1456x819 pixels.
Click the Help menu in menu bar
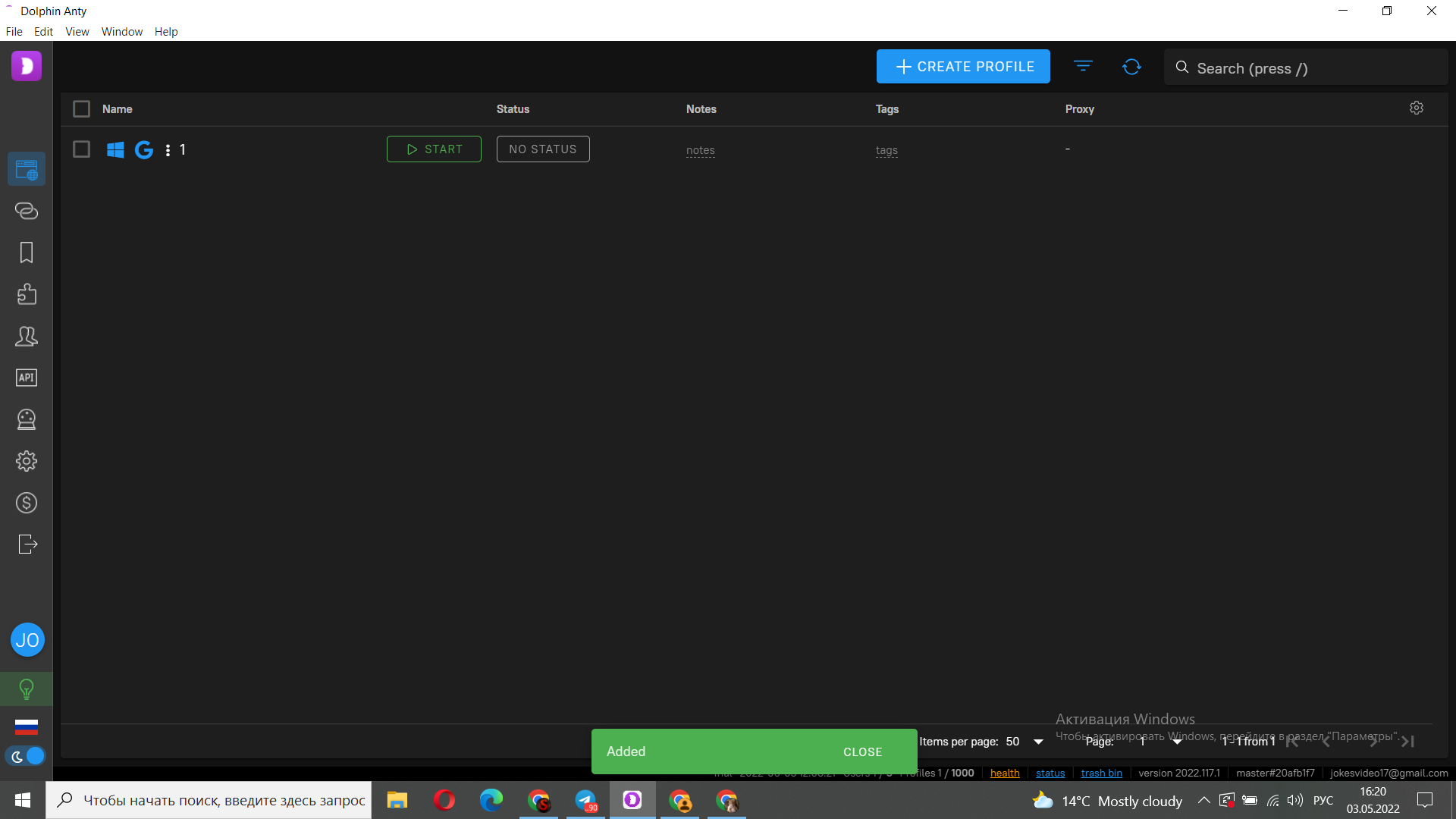166,31
